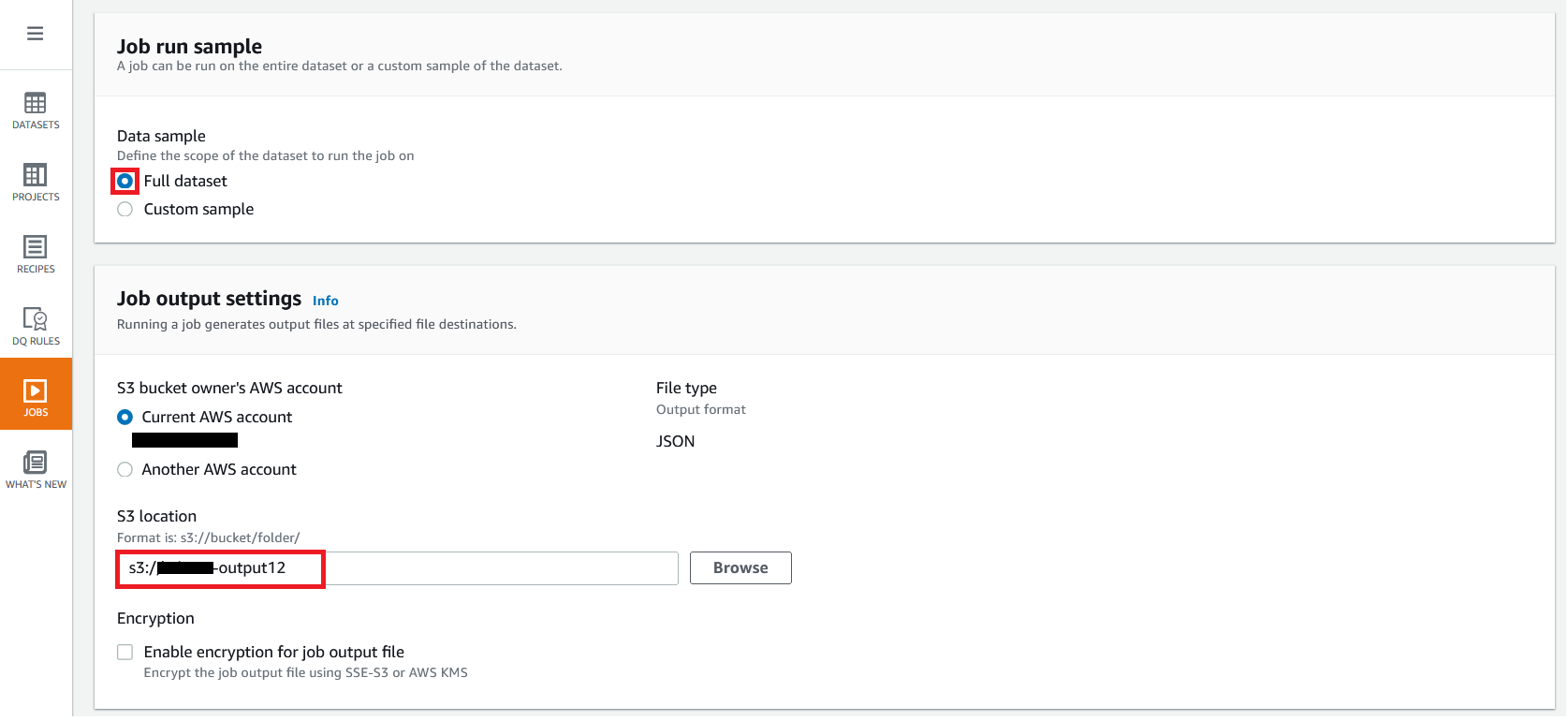Click the redacted AWS account ID
The image size is (1568, 721).
pos(184,441)
